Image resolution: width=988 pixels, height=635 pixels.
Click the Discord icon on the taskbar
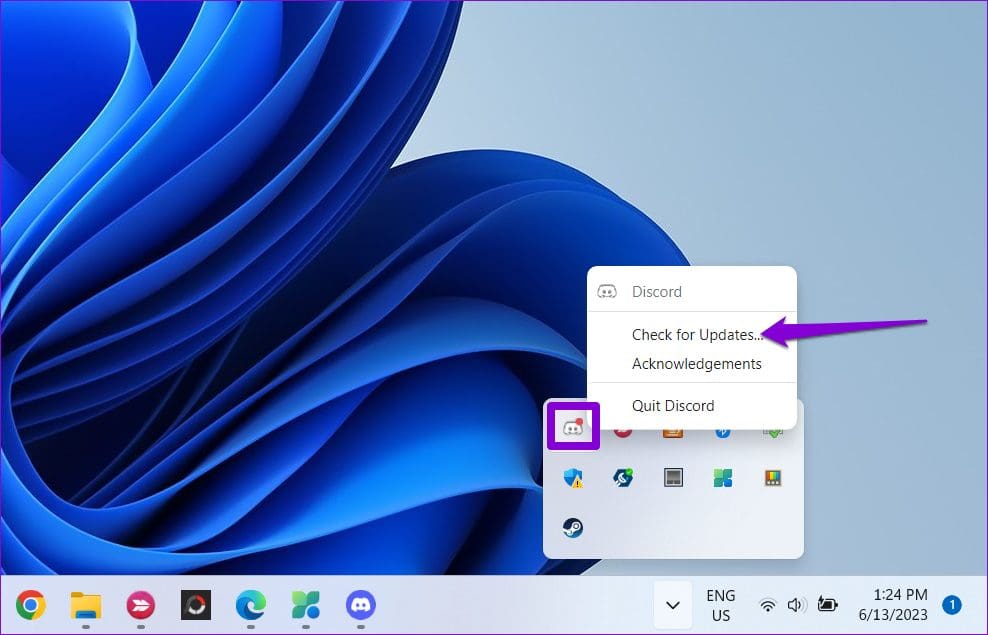[x=359, y=605]
